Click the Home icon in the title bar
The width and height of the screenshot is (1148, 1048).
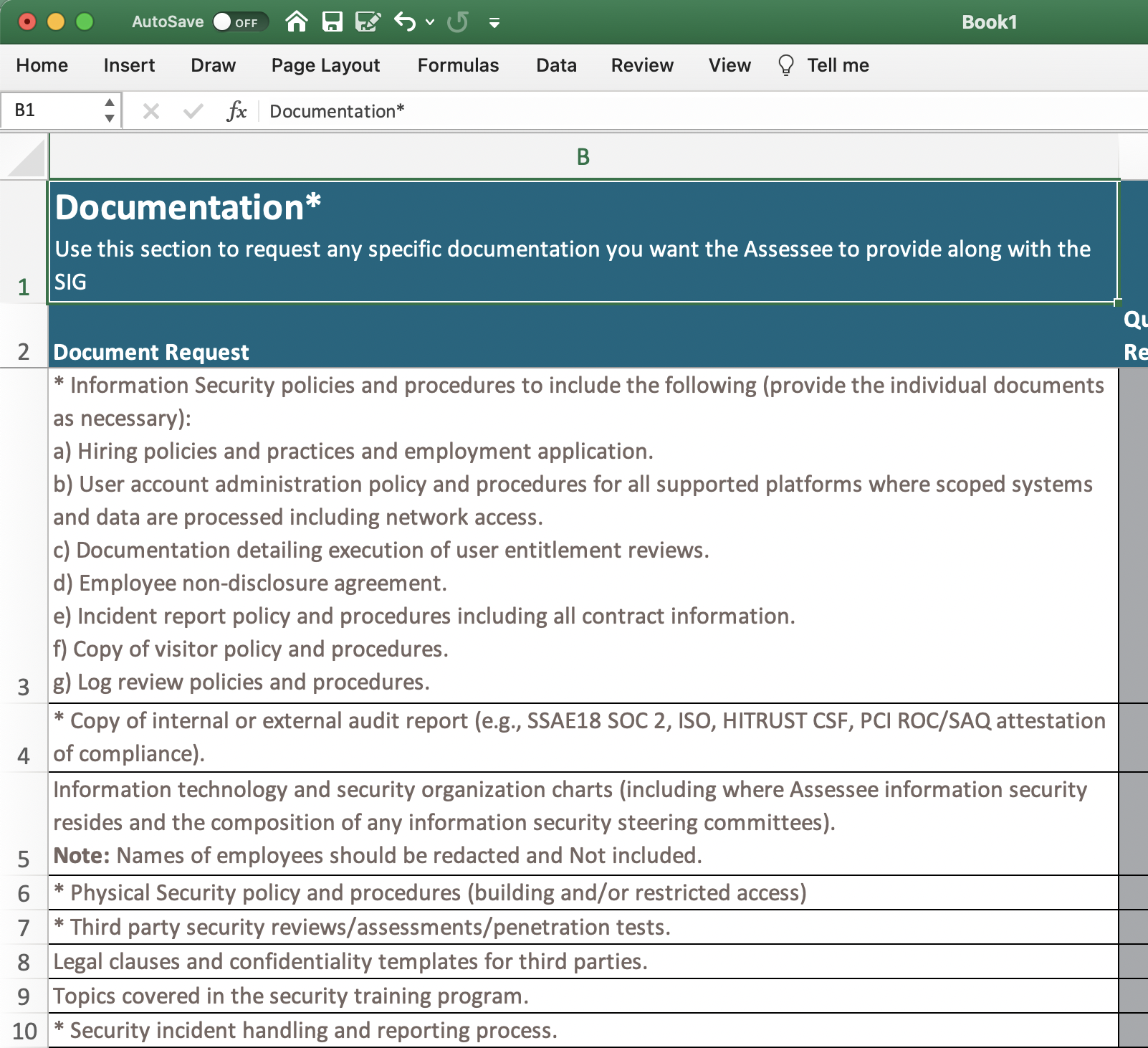pos(297,22)
